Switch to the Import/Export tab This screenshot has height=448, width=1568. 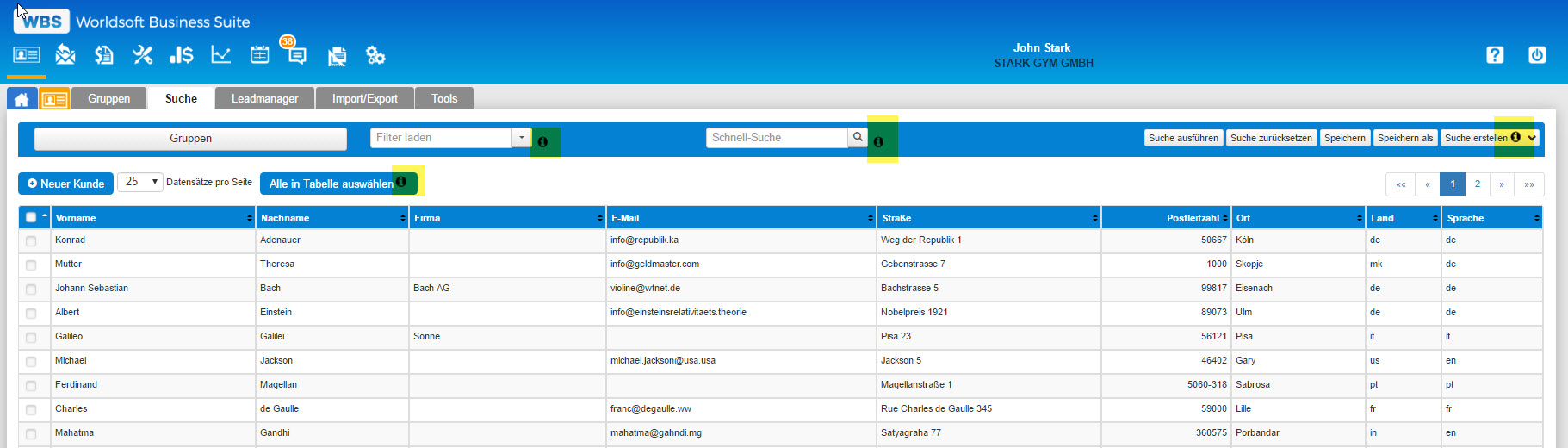pyautogui.click(x=364, y=99)
